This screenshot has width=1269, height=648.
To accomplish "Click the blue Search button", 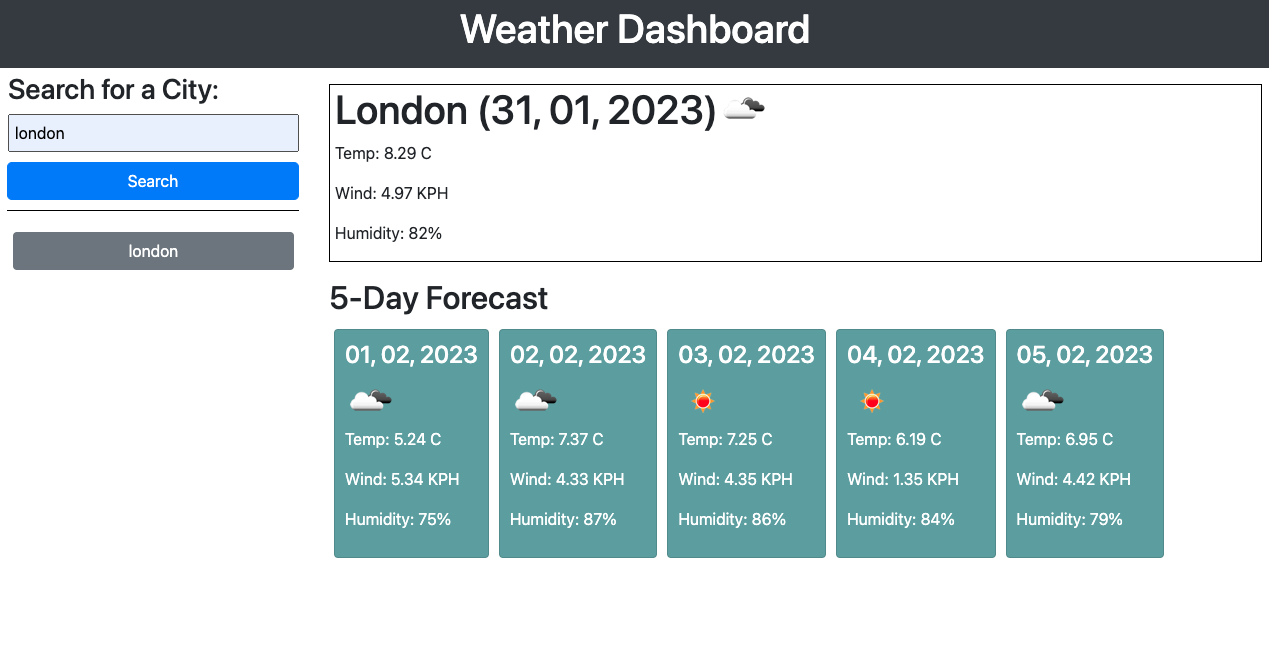I will click(x=153, y=181).
